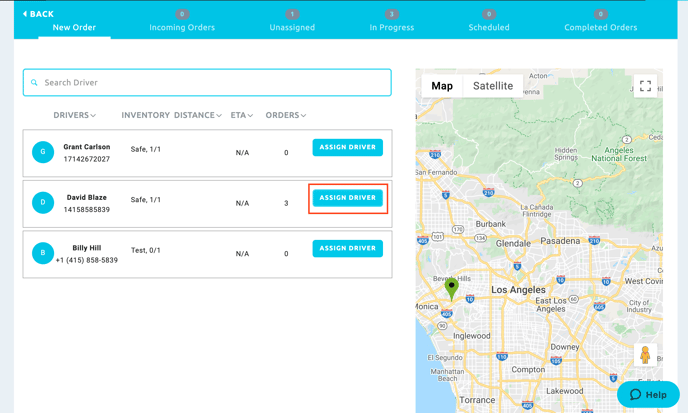
Task: Click the Scheduled count badge
Action: 489,14
